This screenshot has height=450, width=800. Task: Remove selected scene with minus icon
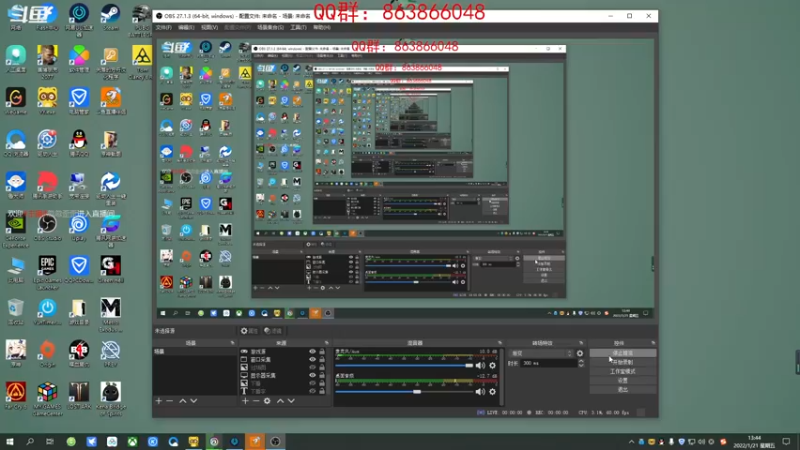click(169, 401)
